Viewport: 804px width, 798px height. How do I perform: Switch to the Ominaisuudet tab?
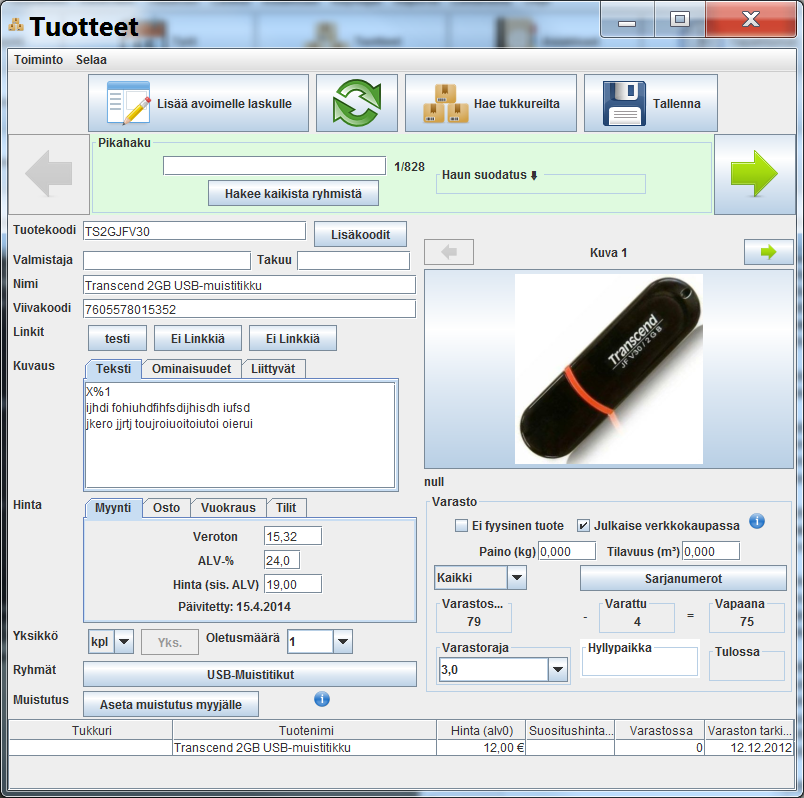(191, 369)
